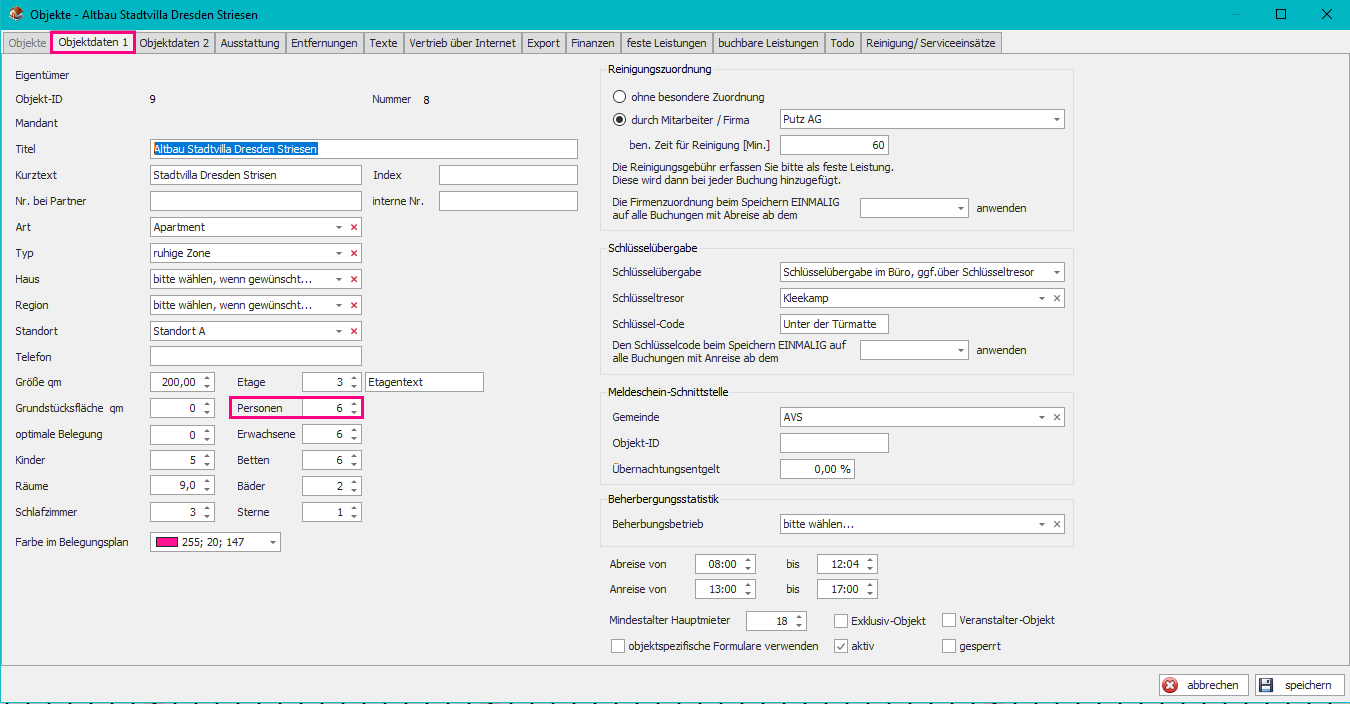Increase the Abreise von 08:00 time

(x=748, y=560)
